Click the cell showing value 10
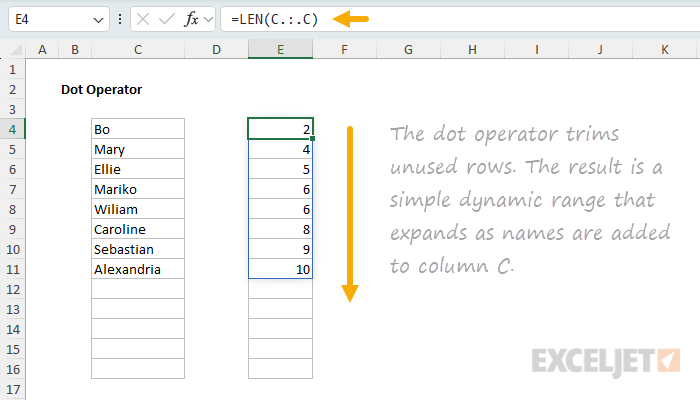The width and height of the screenshot is (700, 400). pos(280,269)
